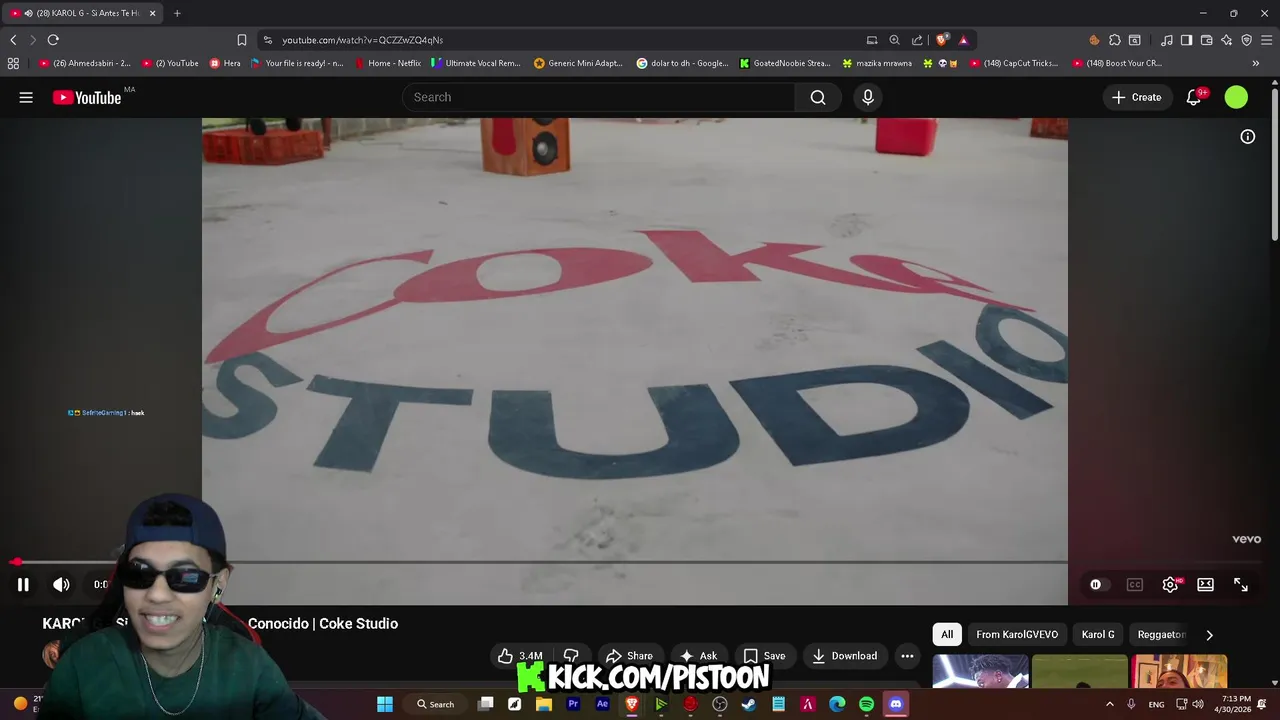The width and height of the screenshot is (1280, 720).
Task: Pause the video playback
Action: (23, 585)
